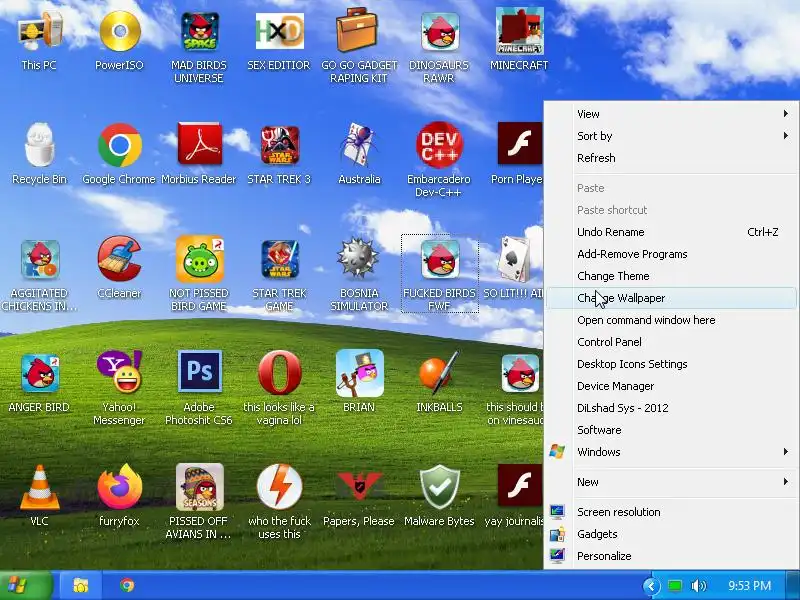Select the Malware Bytes shield icon
This screenshot has width=800, height=600.
439,487
